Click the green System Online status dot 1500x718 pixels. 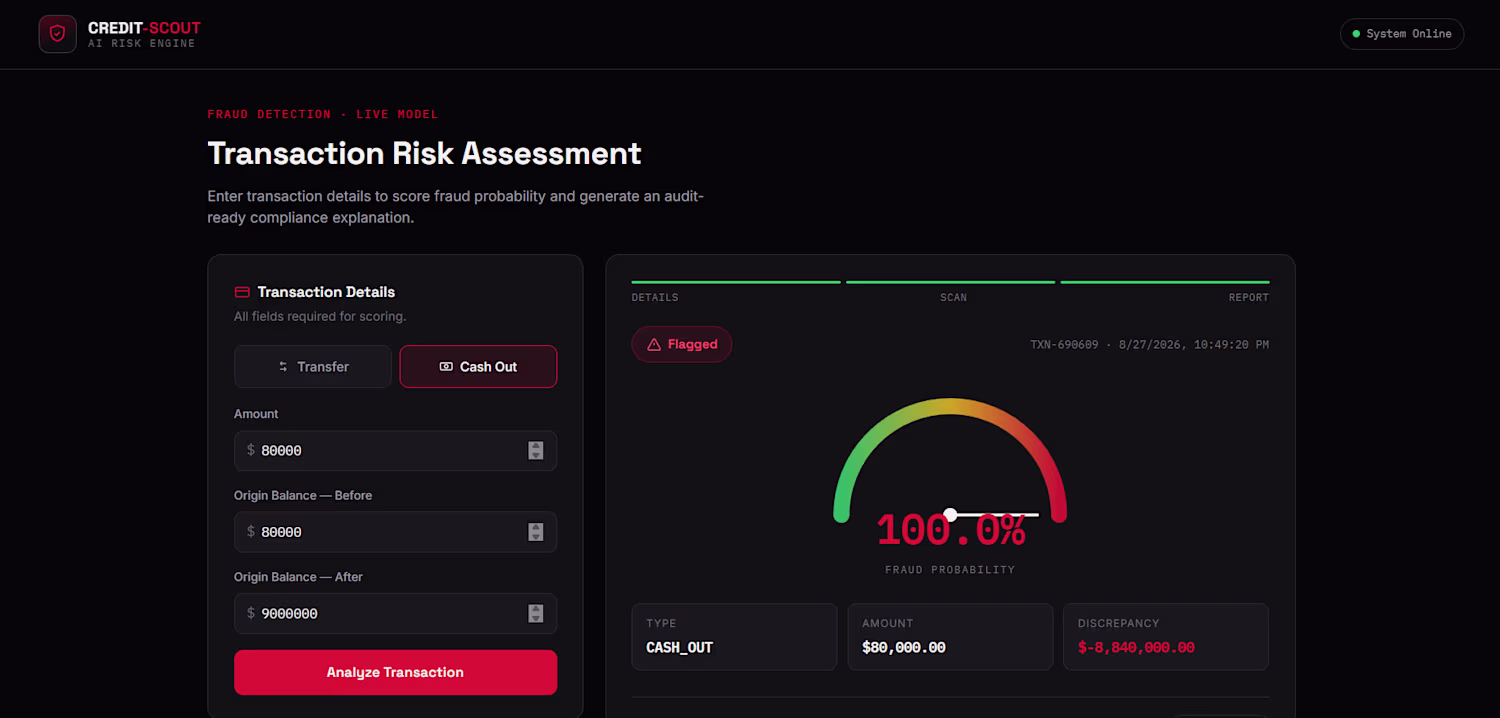(x=1356, y=34)
